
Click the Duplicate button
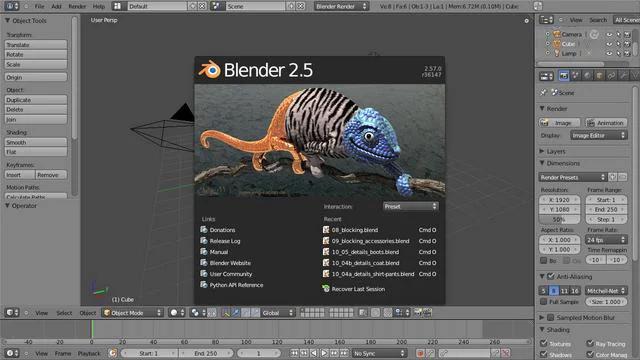[x=36, y=100]
